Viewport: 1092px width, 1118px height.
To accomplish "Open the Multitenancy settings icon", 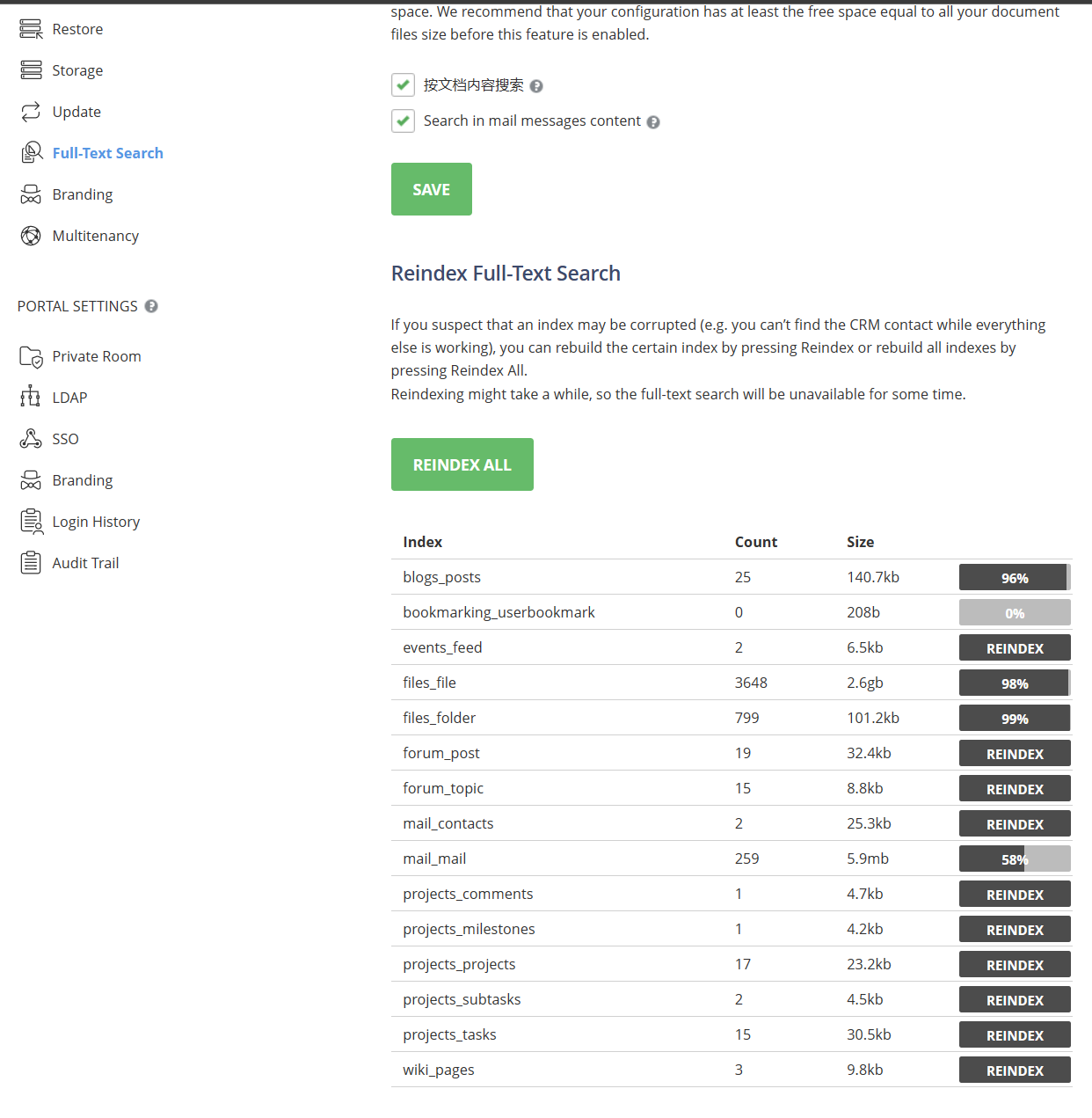I will pyautogui.click(x=30, y=235).
